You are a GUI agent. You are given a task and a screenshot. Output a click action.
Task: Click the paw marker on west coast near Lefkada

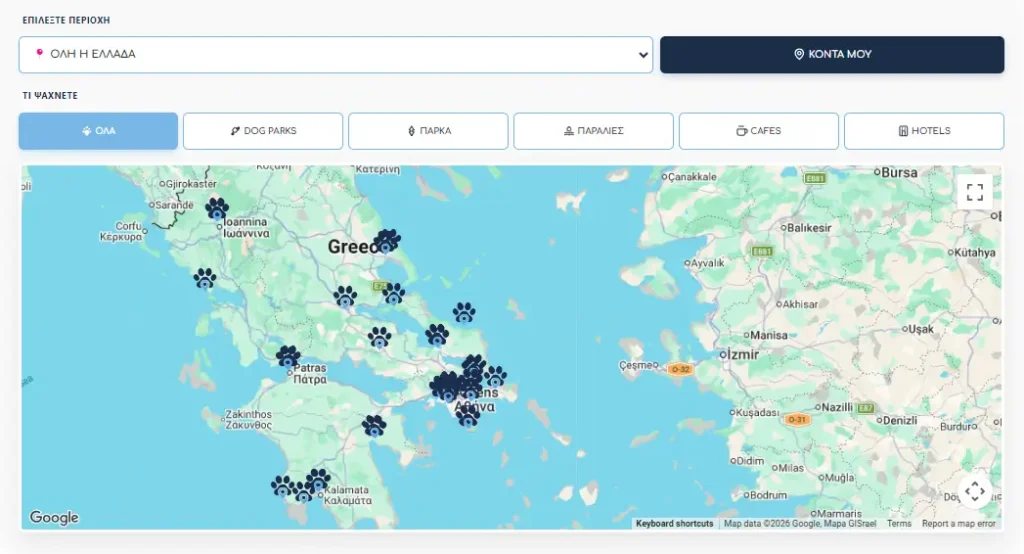coord(205,279)
